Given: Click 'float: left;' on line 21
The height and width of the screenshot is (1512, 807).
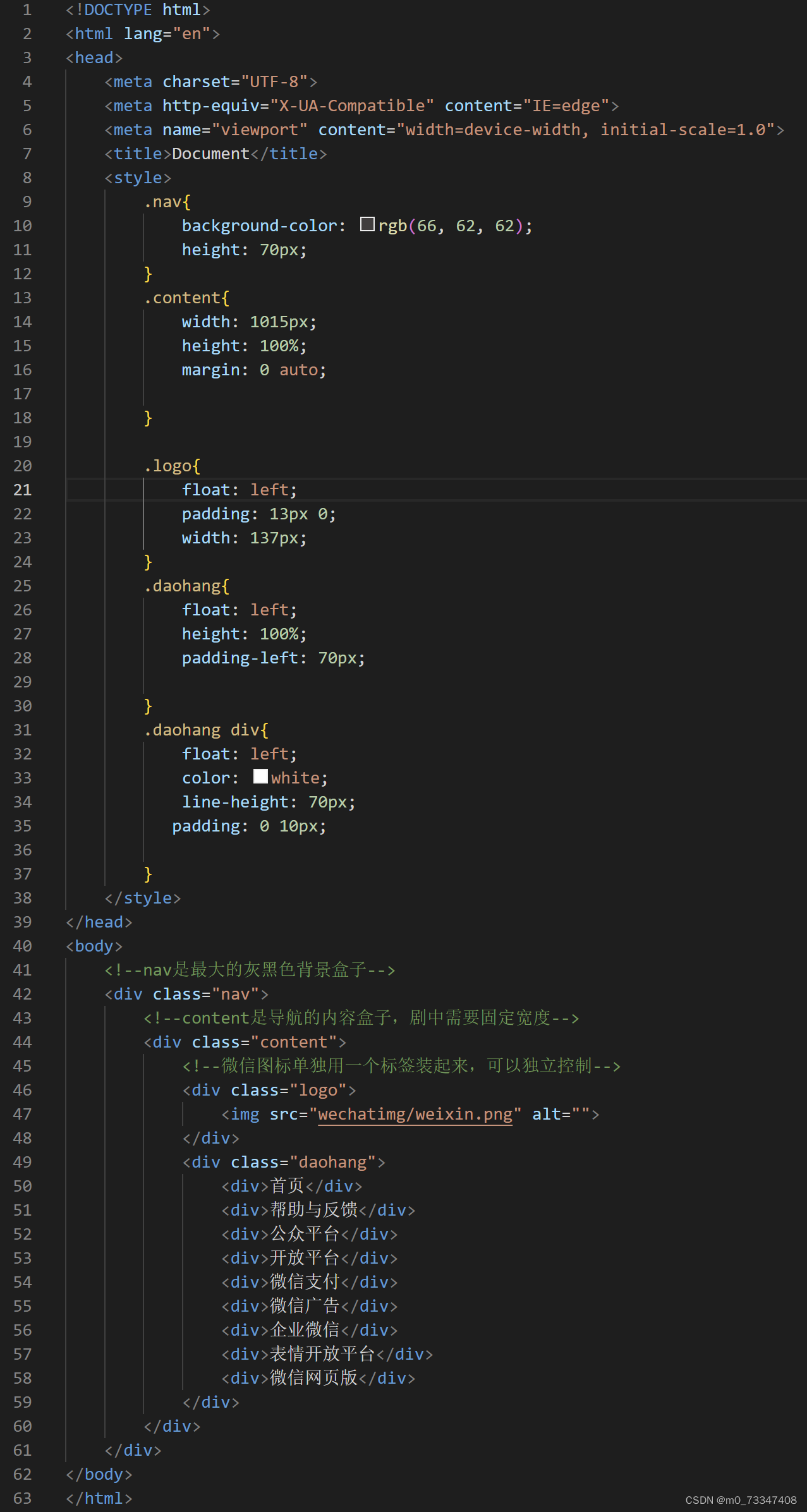Looking at the screenshot, I should coord(240,490).
